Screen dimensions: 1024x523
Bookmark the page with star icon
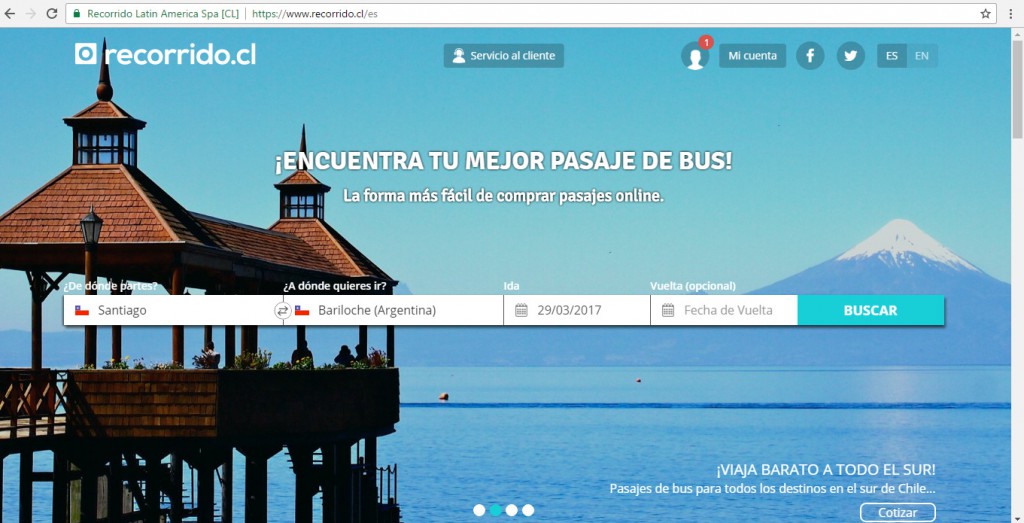(985, 13)
